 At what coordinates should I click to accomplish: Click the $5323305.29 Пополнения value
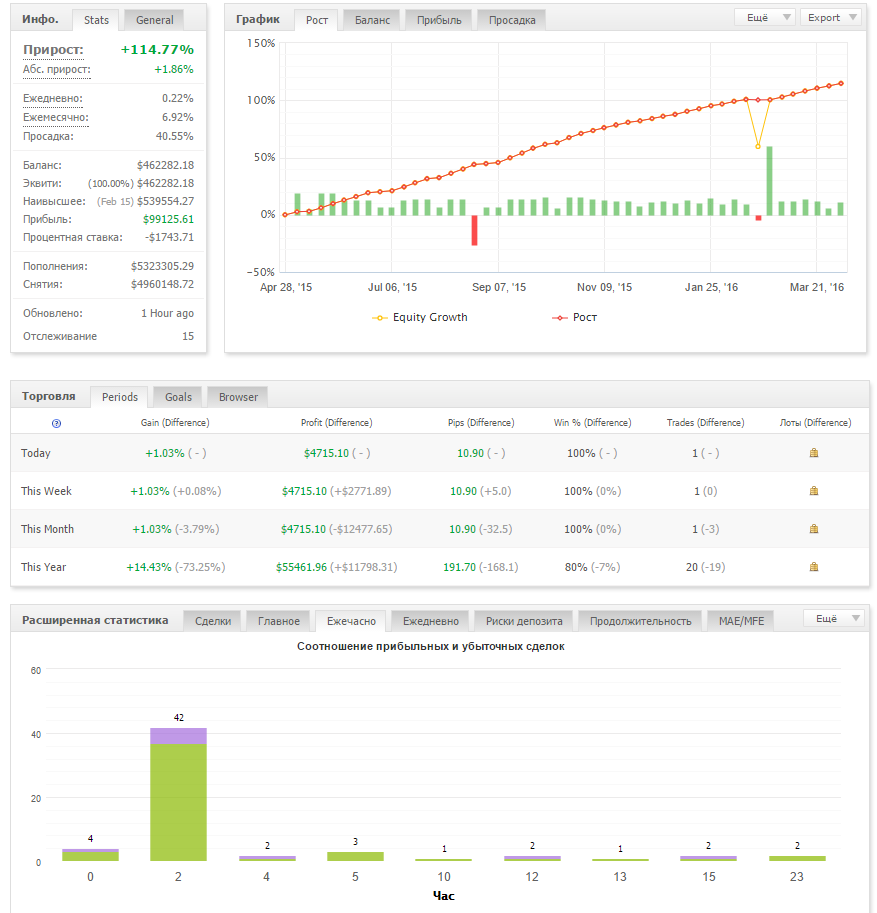(162, 267)
